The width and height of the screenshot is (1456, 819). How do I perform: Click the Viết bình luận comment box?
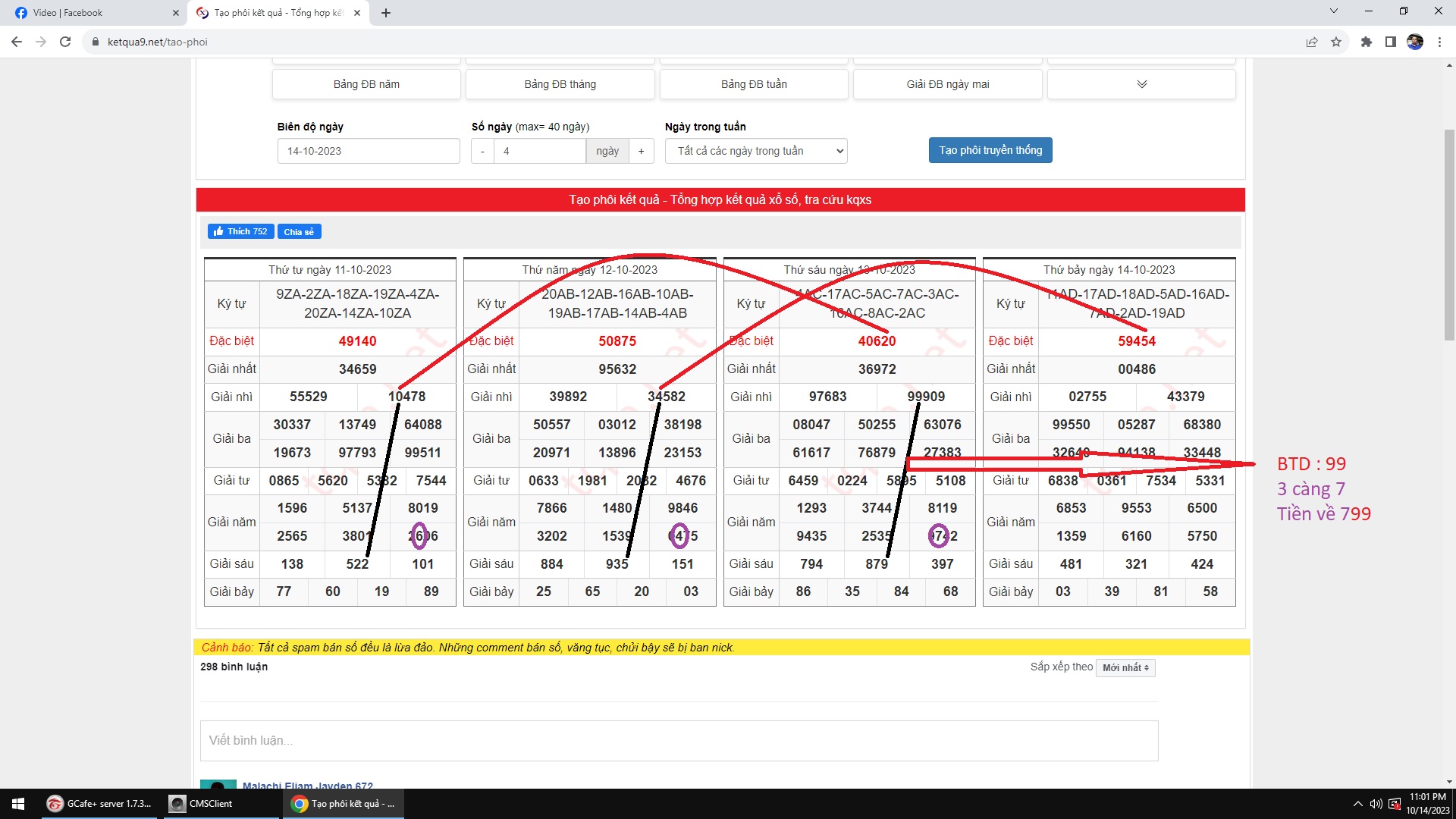click(679, 740)
